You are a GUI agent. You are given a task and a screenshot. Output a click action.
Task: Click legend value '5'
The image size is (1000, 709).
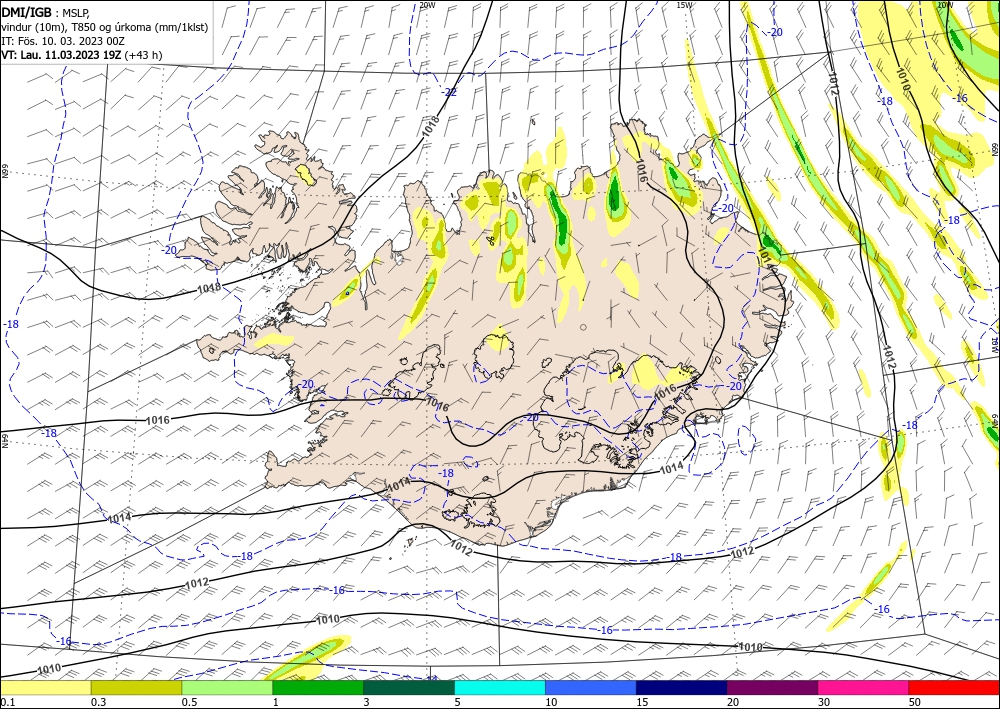[x=458, y=702]
